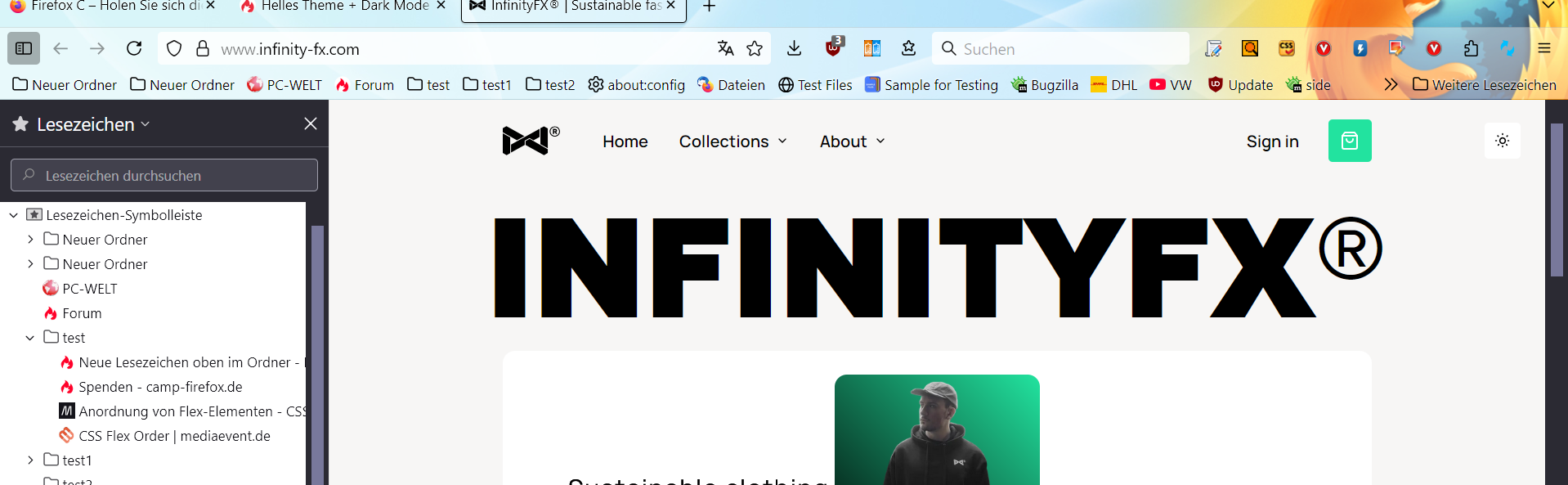This screenshot has width=1568, height=485.
Task: Switch to Helles Theme + Dark Mode tab
Action: point(335,7)
